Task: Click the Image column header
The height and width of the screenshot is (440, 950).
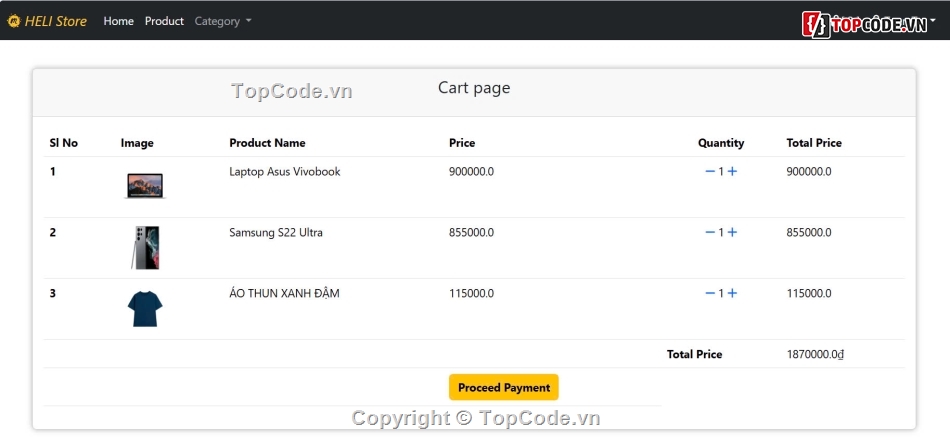Action: [x=137, y=143]
